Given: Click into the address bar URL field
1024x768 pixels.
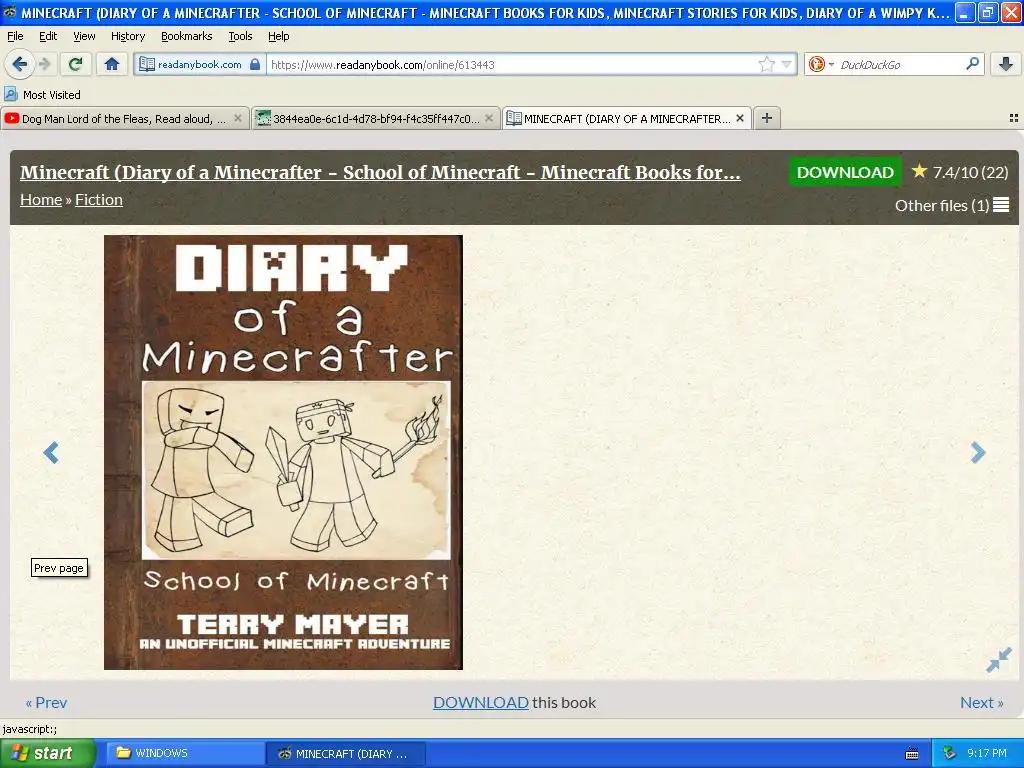Looking at the screenshot, I should pyautogui.click(x=511, y=65).
